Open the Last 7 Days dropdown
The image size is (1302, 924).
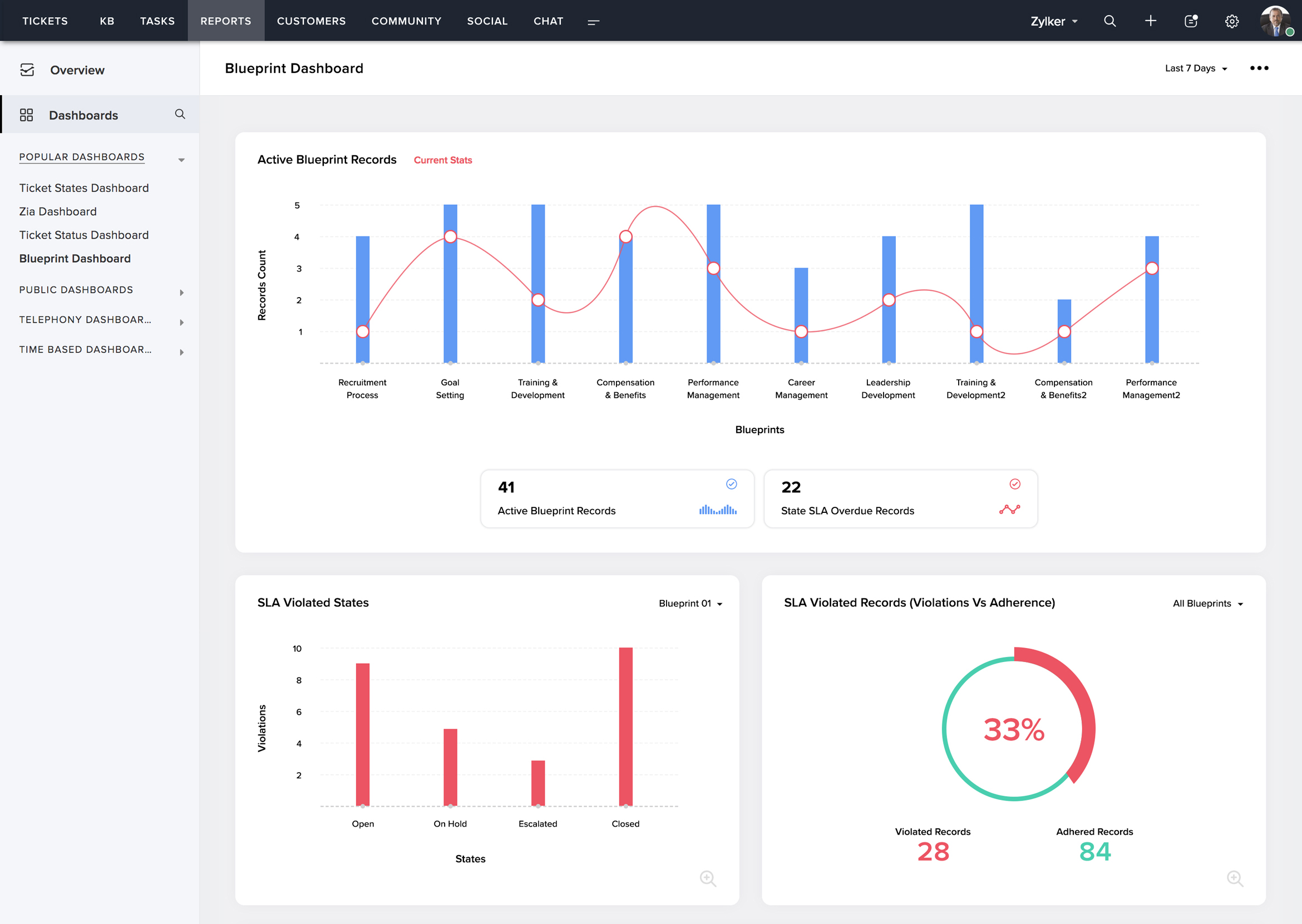coord(1196,68)
